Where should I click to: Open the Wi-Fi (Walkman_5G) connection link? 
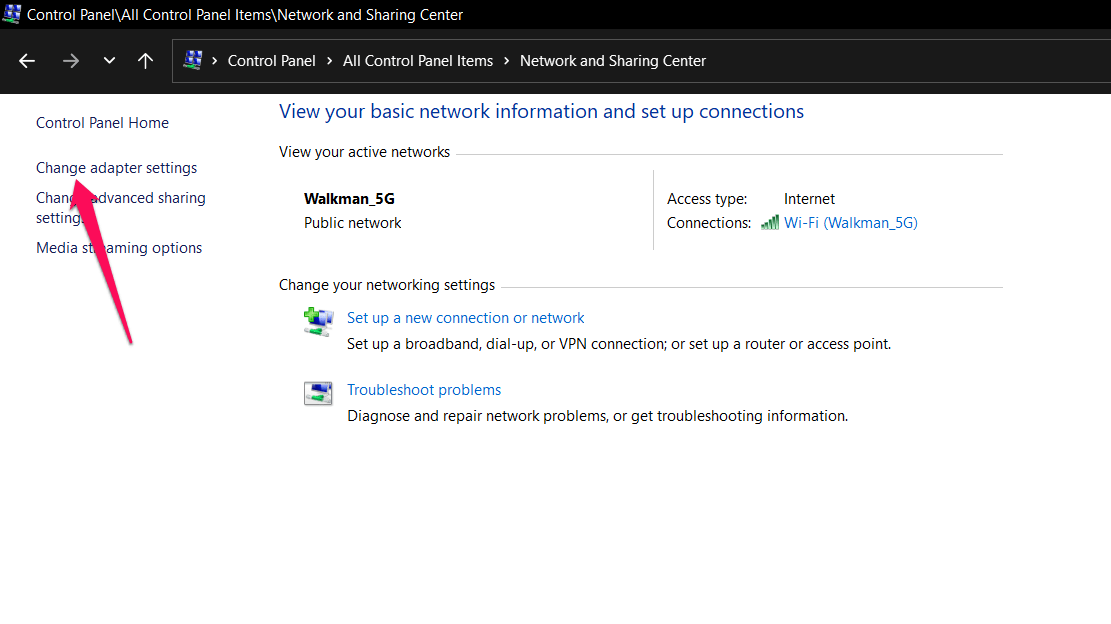point(850,223)
